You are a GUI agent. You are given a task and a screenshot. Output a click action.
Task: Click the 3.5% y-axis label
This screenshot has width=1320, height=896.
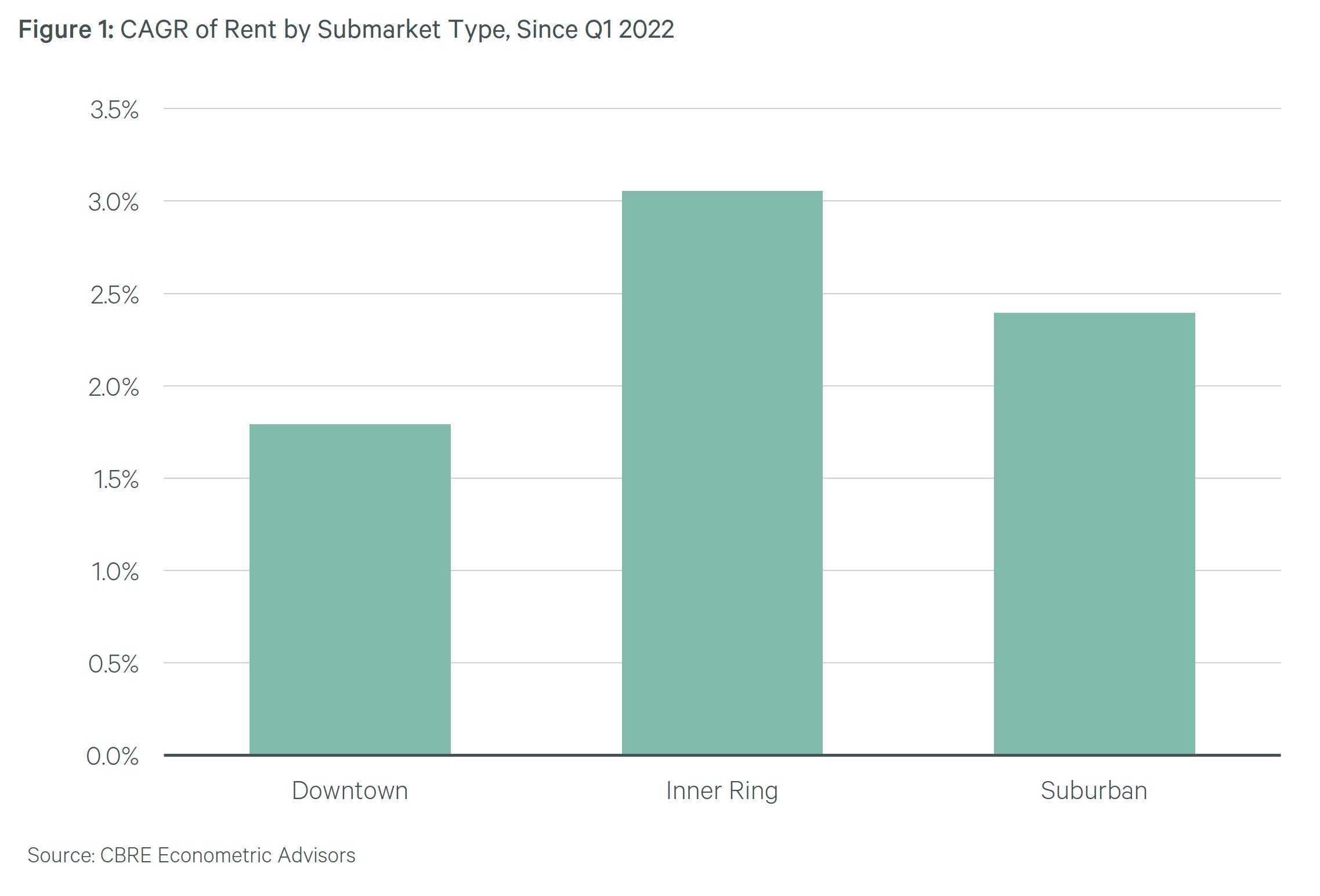[114, 110]
